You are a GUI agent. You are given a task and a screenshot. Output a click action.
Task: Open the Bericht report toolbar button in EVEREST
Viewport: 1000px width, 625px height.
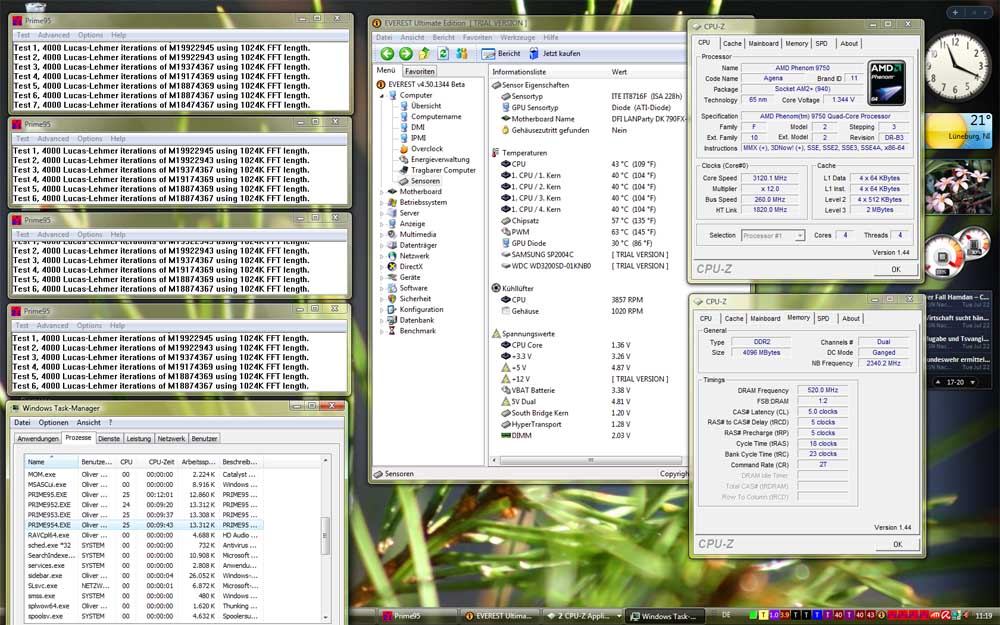501,54
